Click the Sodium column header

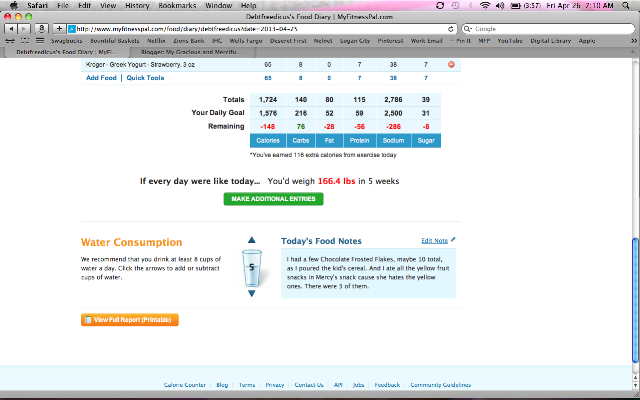[393, 140]
